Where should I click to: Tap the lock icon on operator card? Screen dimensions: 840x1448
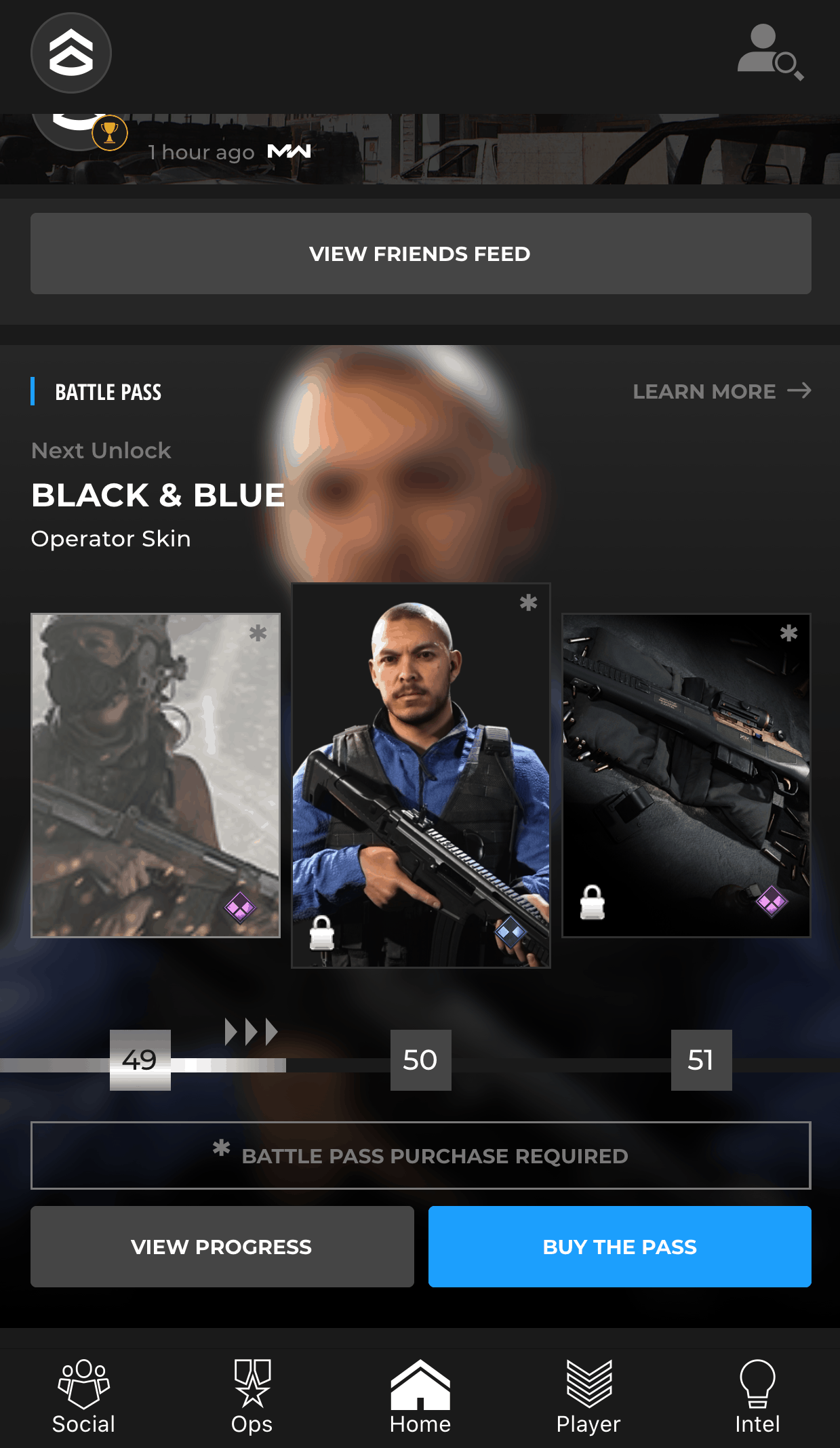coord(321,933)
